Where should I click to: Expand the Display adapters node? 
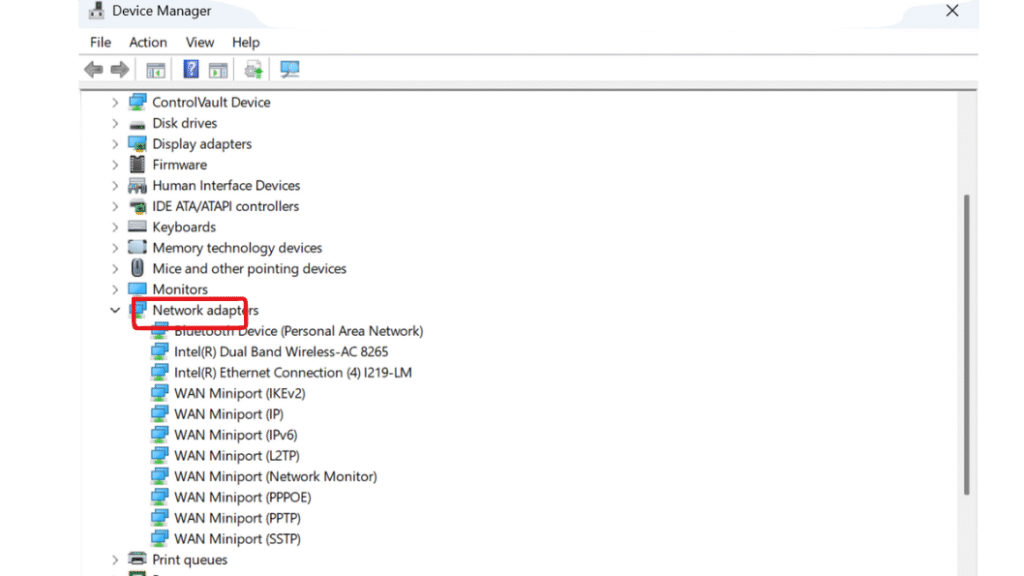[x=115, y=144]
